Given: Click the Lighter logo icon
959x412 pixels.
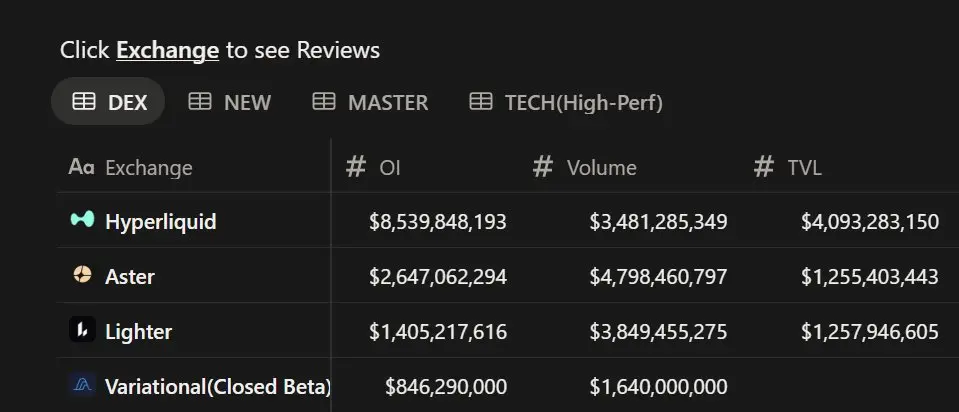Looking at the screenshot, I should tap(82, 330).
